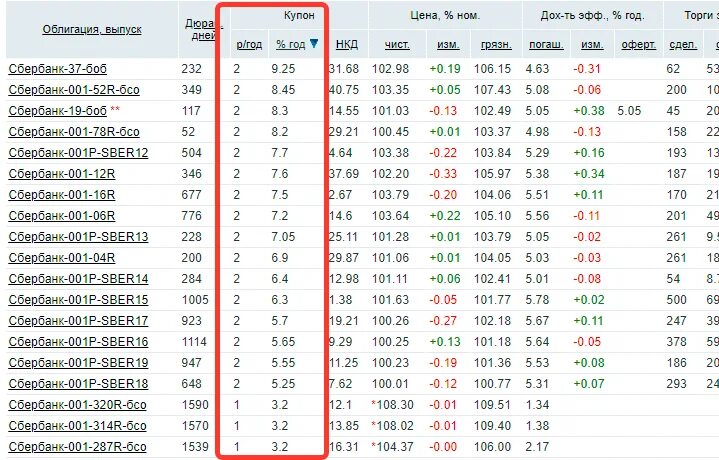Open bond Сбербанк-001-52R-бсо
This screenshot has height=460, width=719.
click(74, 90)
